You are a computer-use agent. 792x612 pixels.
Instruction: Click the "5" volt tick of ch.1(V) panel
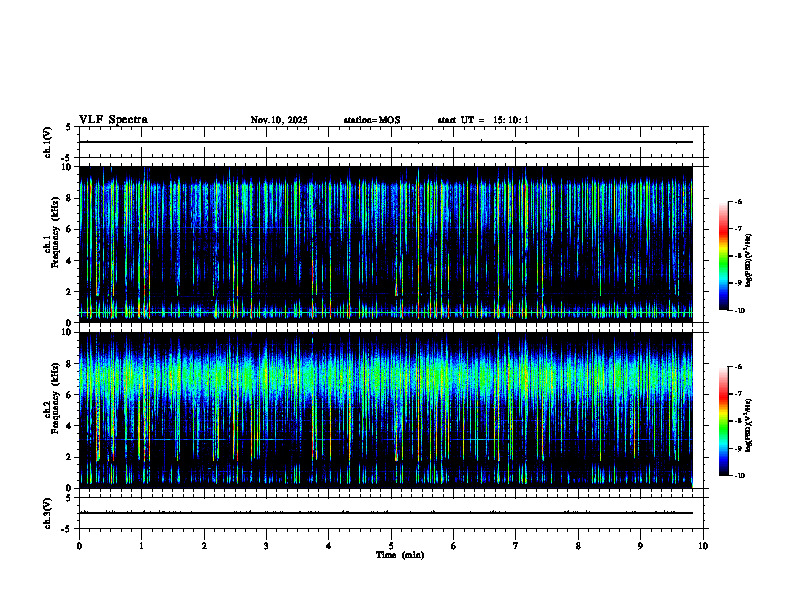(68, 128)
